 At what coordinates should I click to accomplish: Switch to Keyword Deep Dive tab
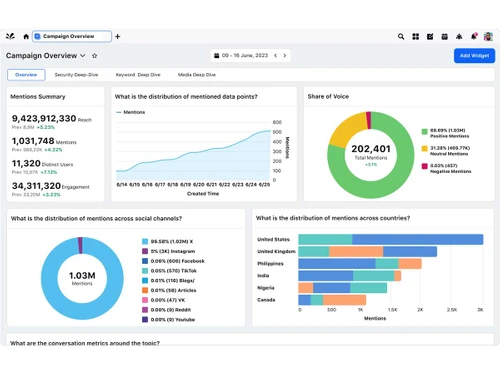pyautogui.click(x=138, y=75)
